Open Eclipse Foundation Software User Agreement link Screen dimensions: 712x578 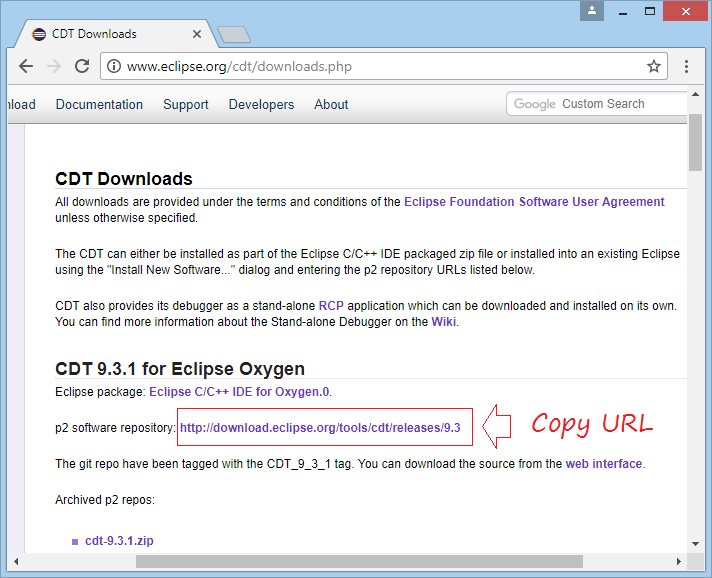click(x=534, y=202)
